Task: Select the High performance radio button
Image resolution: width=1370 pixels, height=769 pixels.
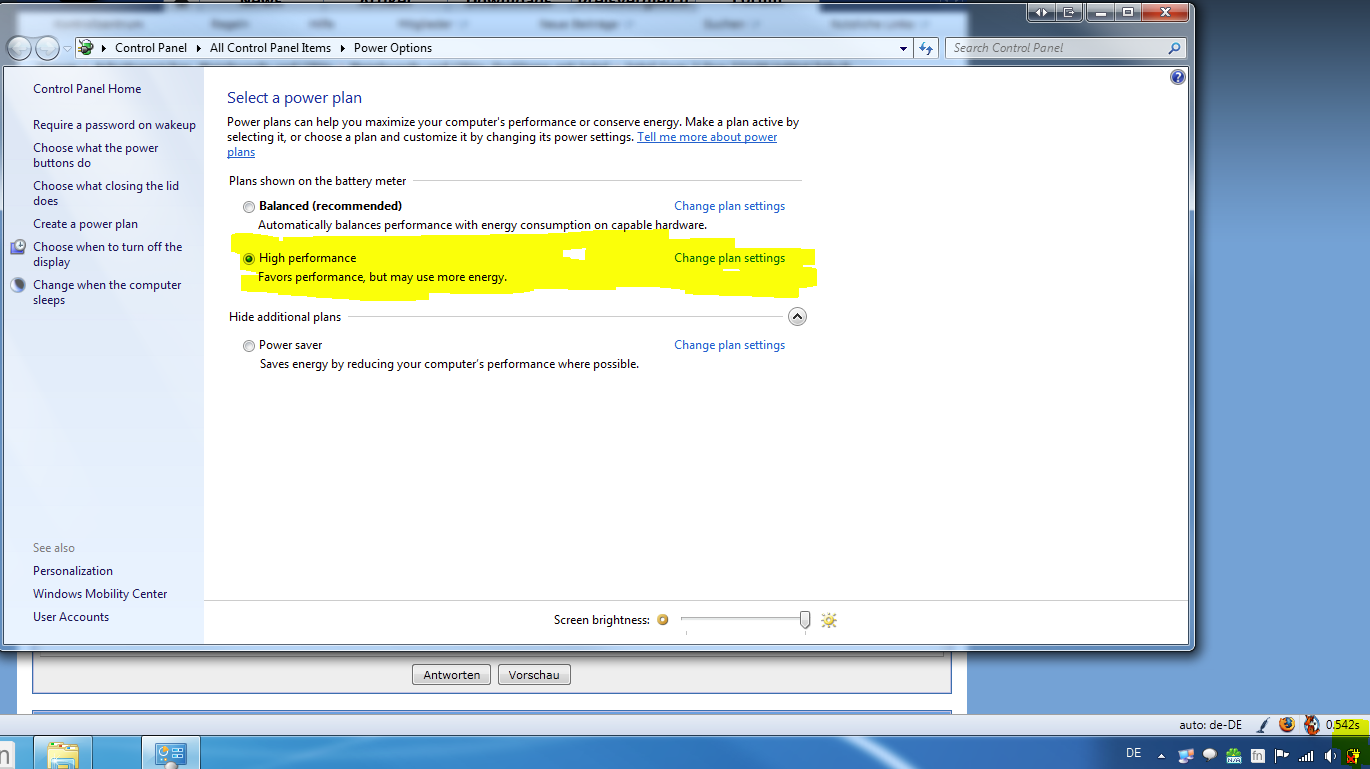Action: click(249, 258)
